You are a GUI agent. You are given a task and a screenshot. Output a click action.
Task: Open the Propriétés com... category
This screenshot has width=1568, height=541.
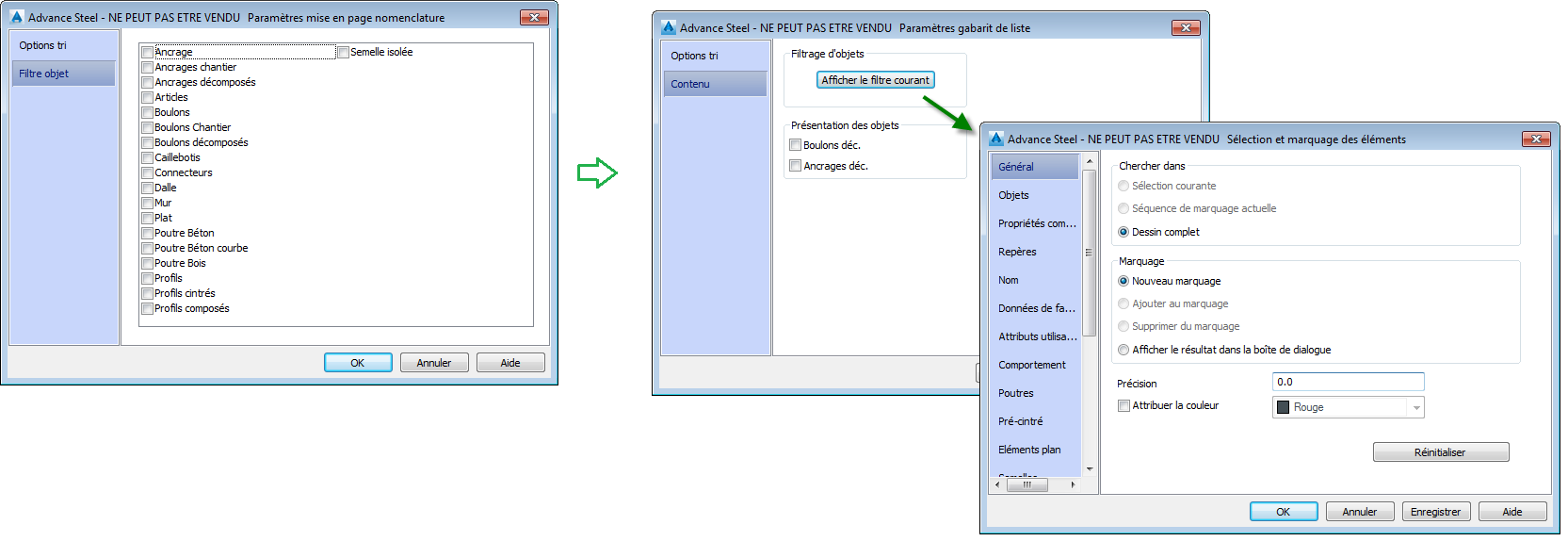coord(1035,223)
